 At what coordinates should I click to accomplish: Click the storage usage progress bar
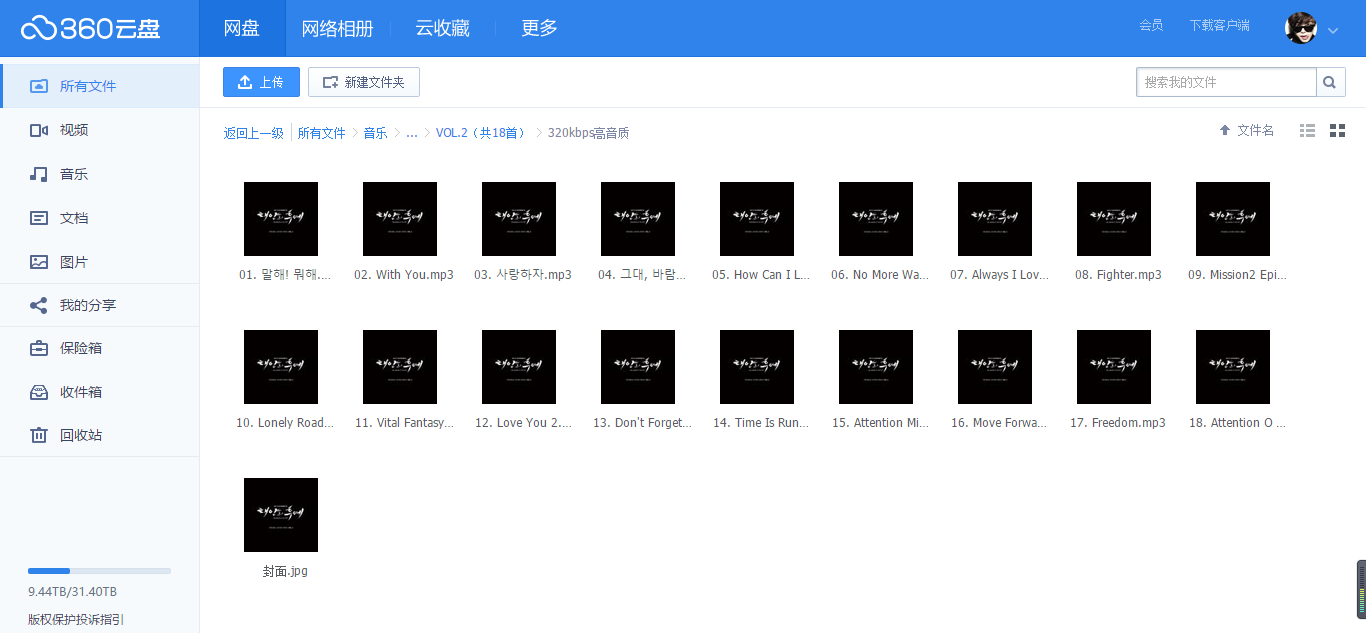click(99, 571)
